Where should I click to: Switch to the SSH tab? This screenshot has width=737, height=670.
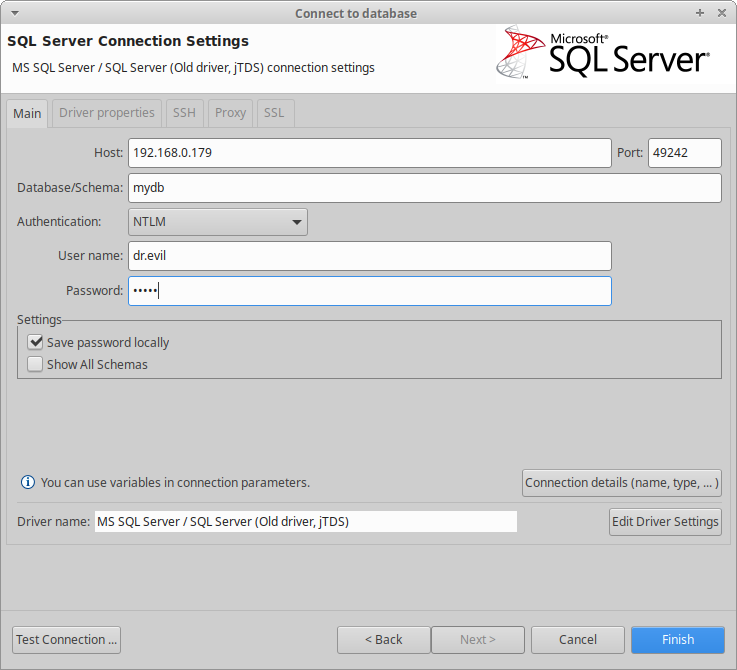click(184, 113)
